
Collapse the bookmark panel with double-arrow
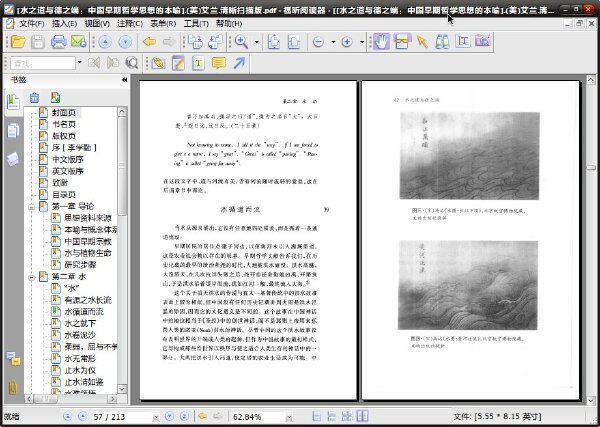click(124, 80)
